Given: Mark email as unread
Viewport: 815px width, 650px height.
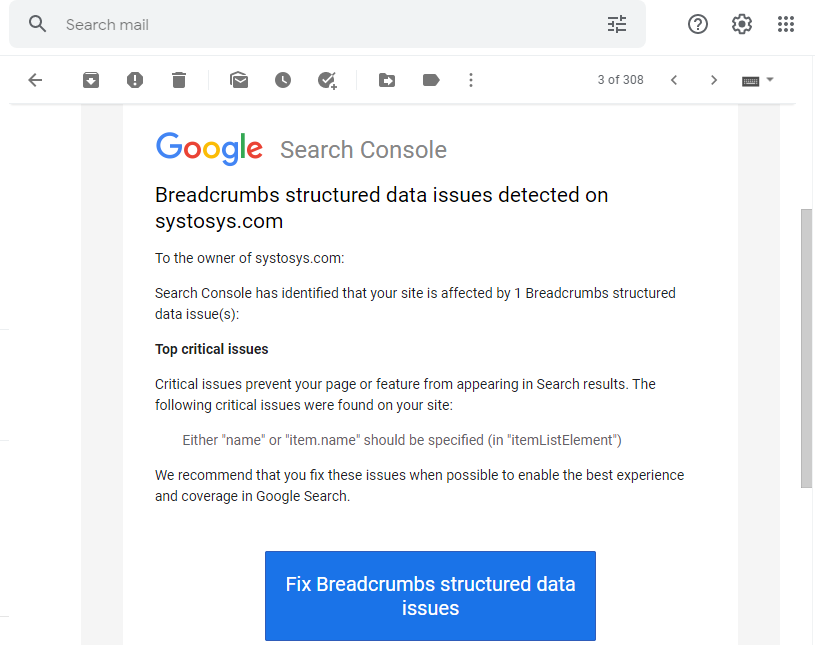Looking at the screenshot, I should 239,80.
